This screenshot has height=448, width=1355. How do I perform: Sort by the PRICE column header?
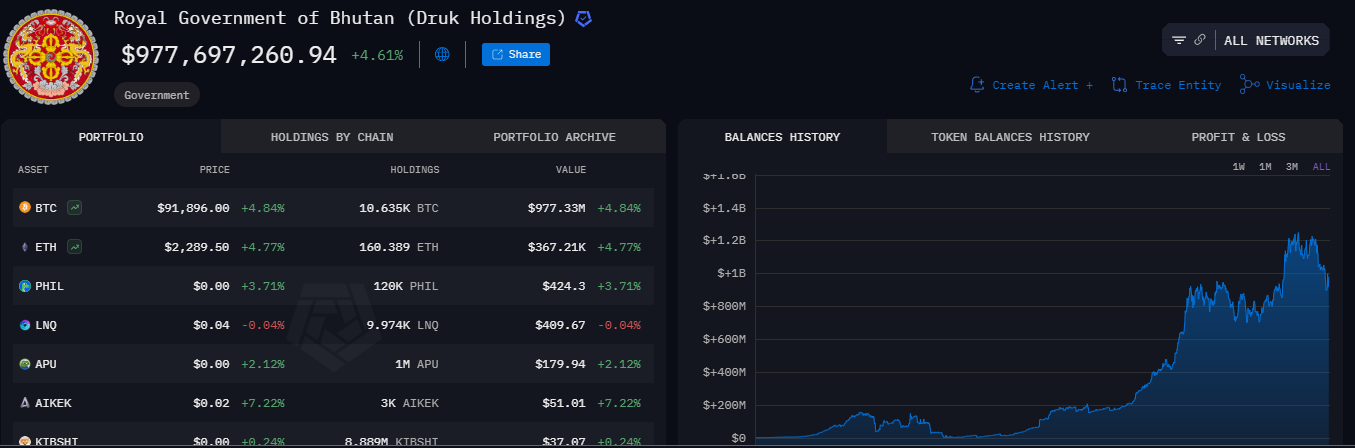point(213,170)
